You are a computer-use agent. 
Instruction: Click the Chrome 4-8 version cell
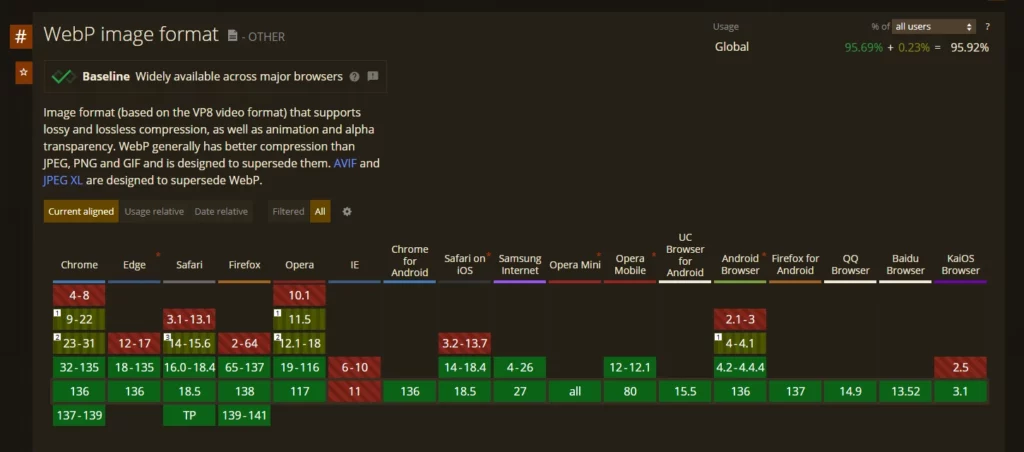point(79,295)
